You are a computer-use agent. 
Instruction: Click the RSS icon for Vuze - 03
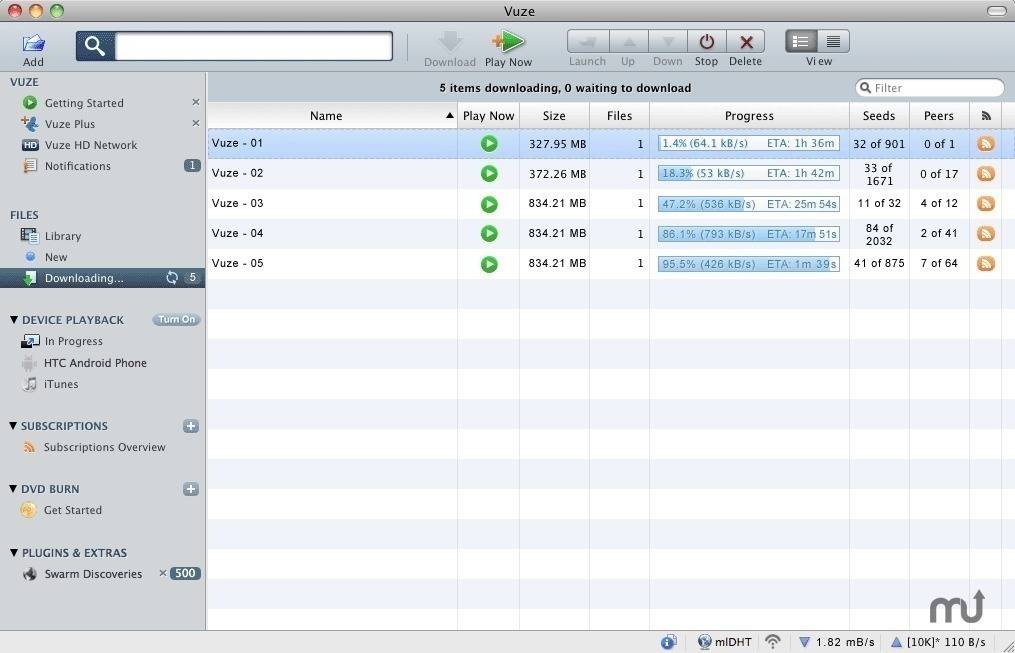coord(986,204)
